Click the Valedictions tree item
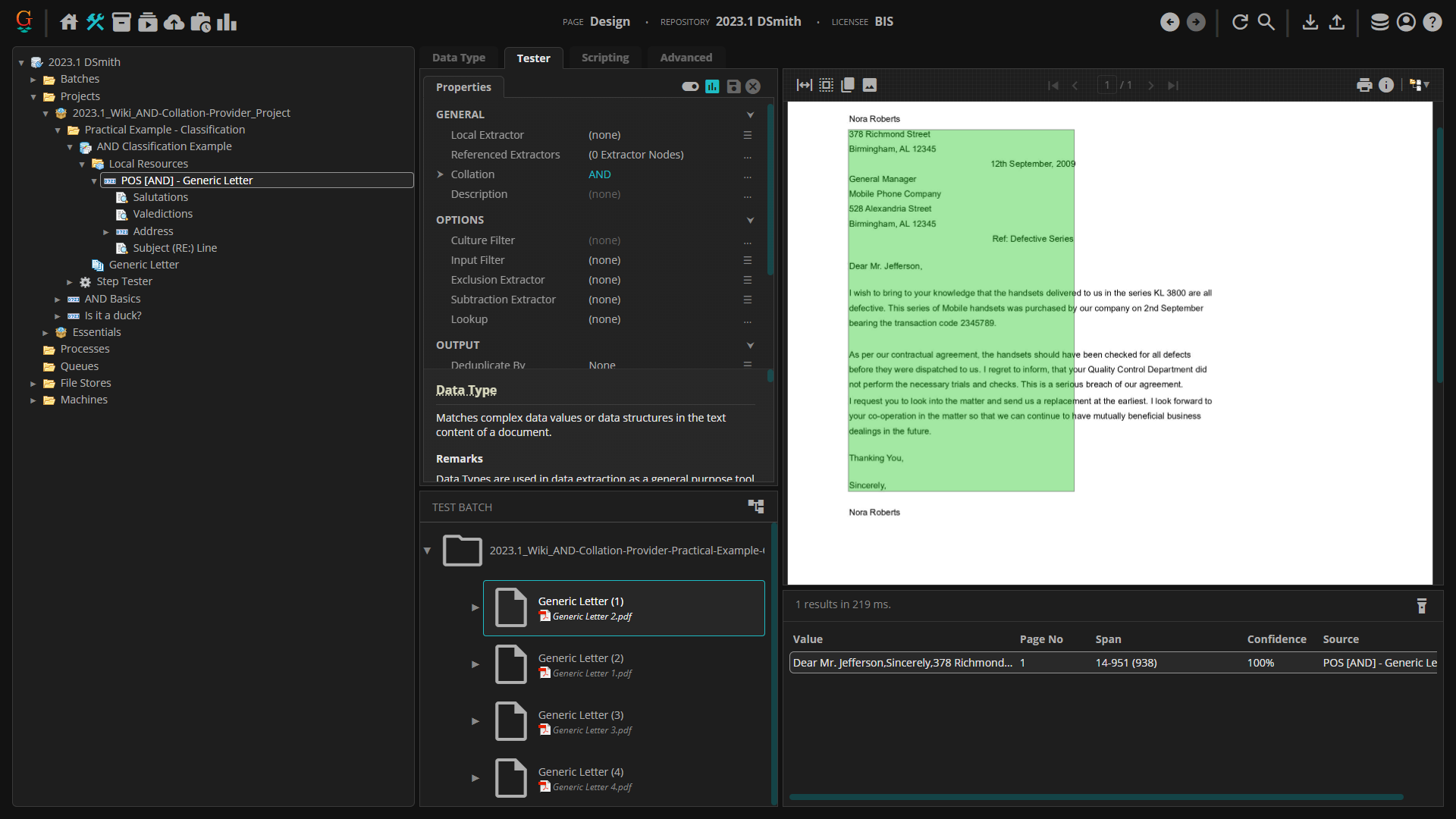 click(x=162, y=214)
